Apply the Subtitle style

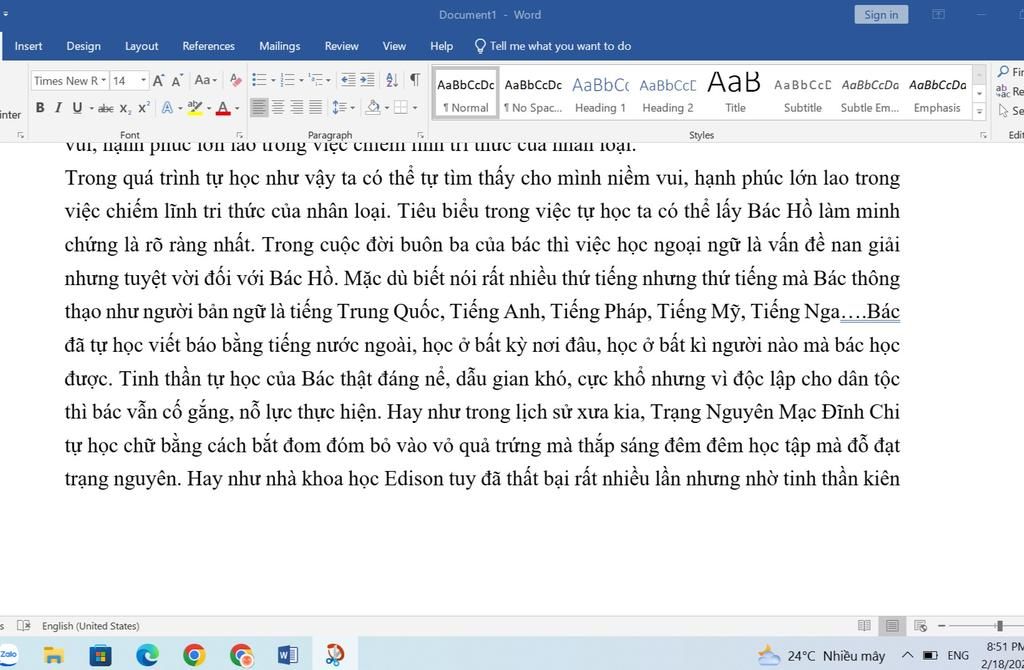pos(803,94)
